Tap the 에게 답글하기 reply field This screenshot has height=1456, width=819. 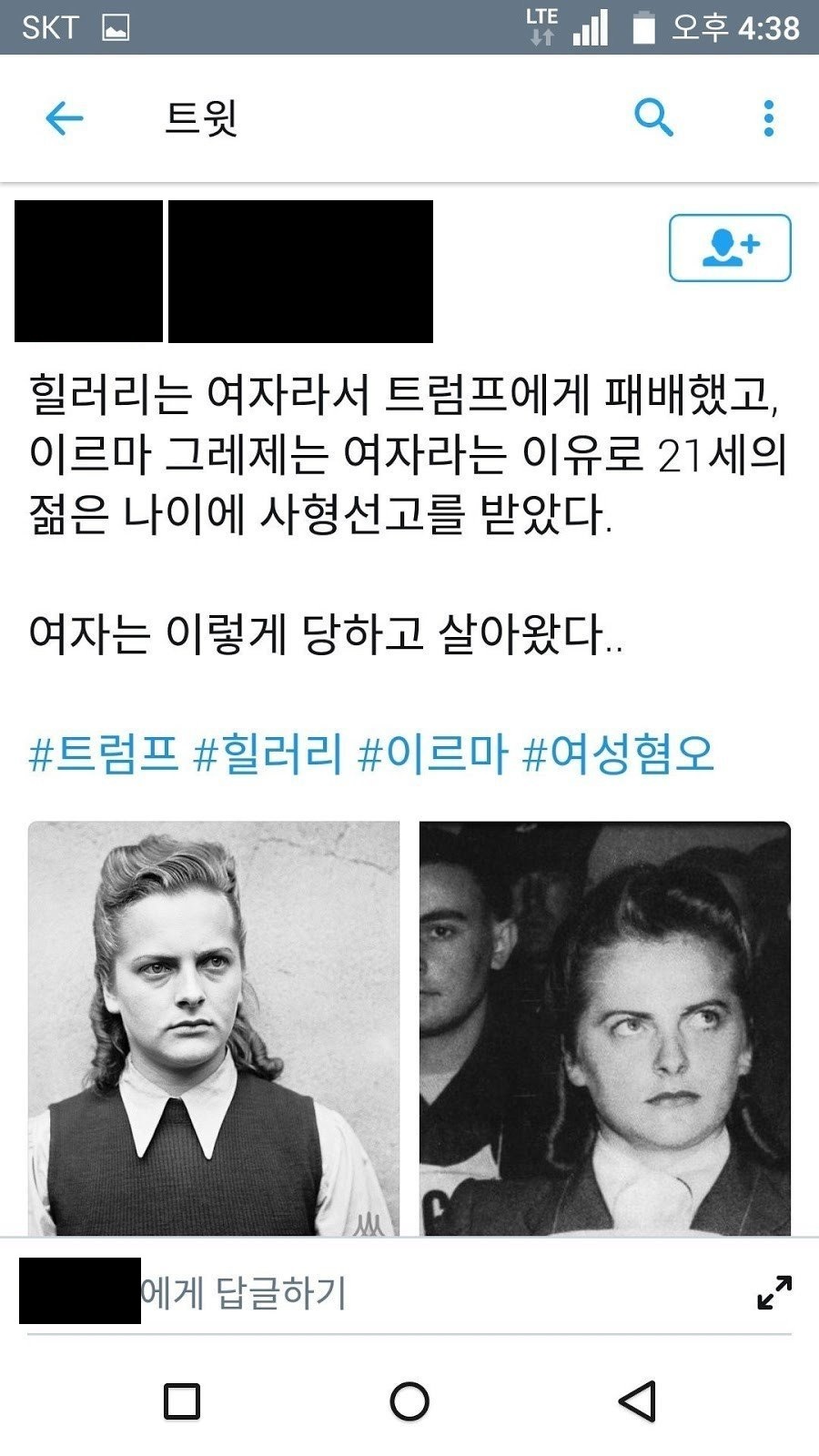tap(382, 1292)
